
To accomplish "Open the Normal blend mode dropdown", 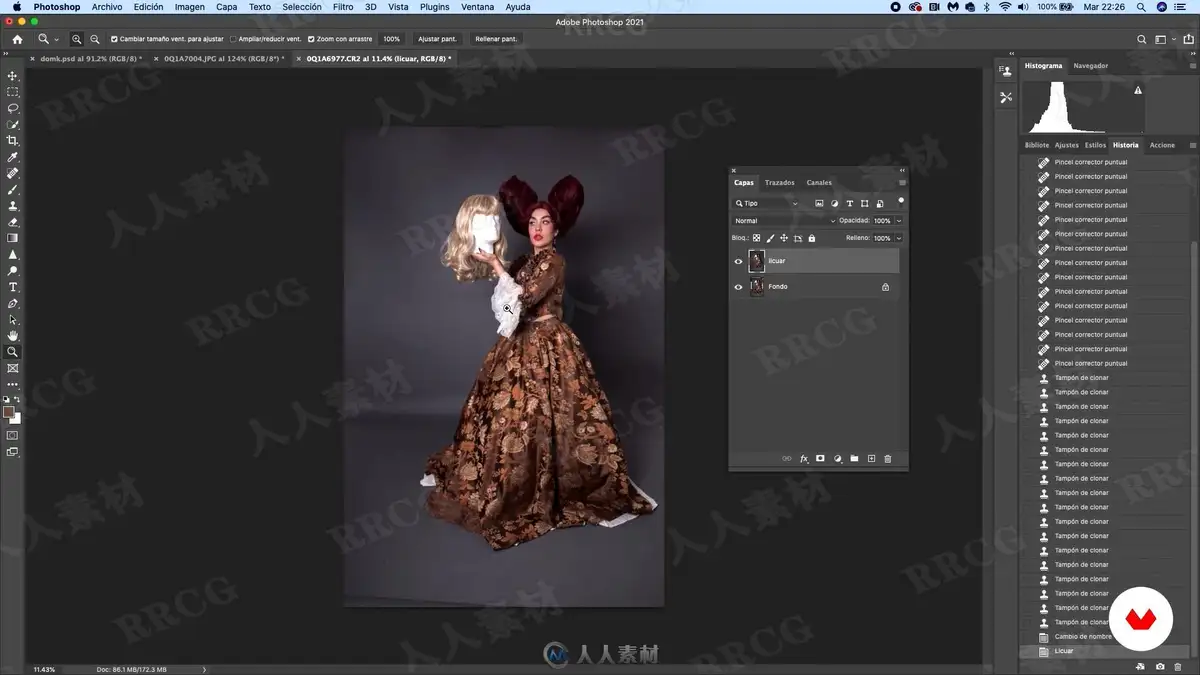I will coord(784,221).
